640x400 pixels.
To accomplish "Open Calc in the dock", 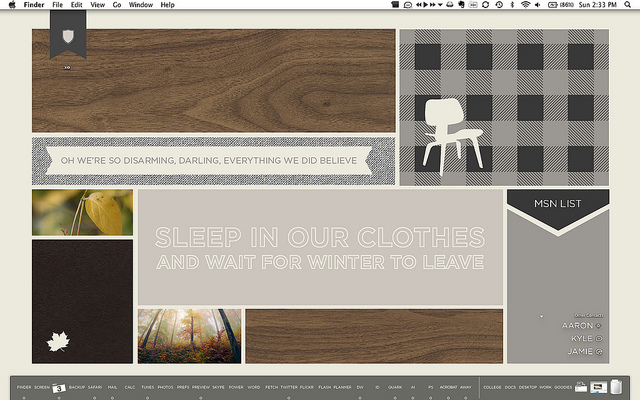I will (x=130, y=387).
